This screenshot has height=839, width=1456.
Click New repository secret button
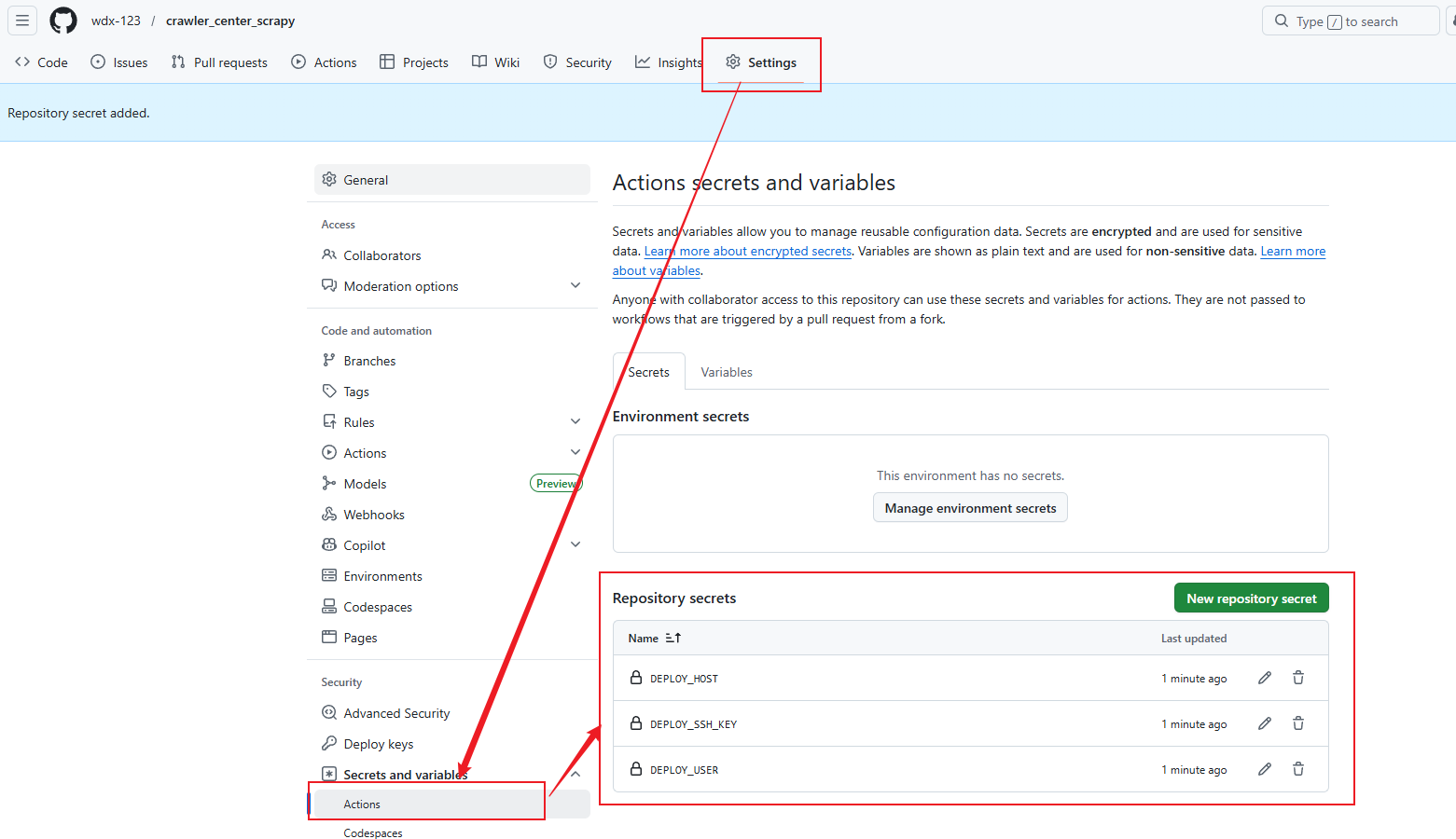[1251, 598]
